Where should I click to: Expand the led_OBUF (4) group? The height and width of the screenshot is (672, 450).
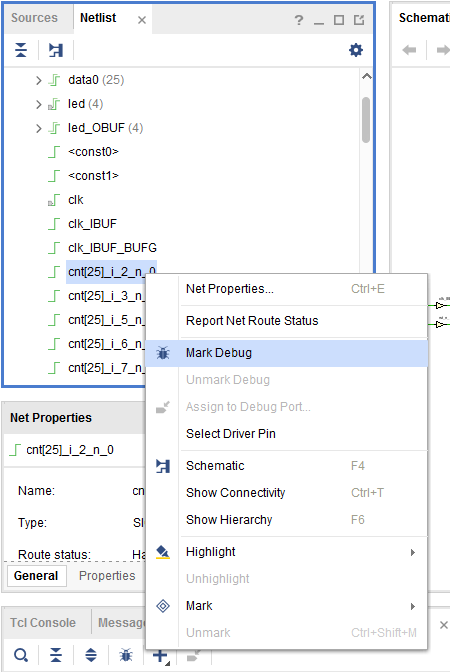point(39,128)
